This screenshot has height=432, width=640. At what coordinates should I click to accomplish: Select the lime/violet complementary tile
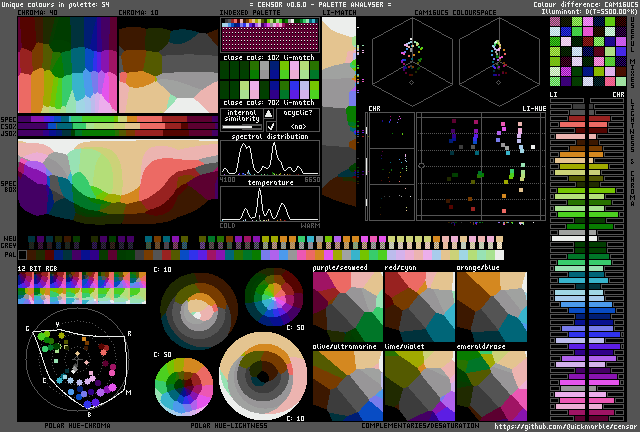click(419, 384)
